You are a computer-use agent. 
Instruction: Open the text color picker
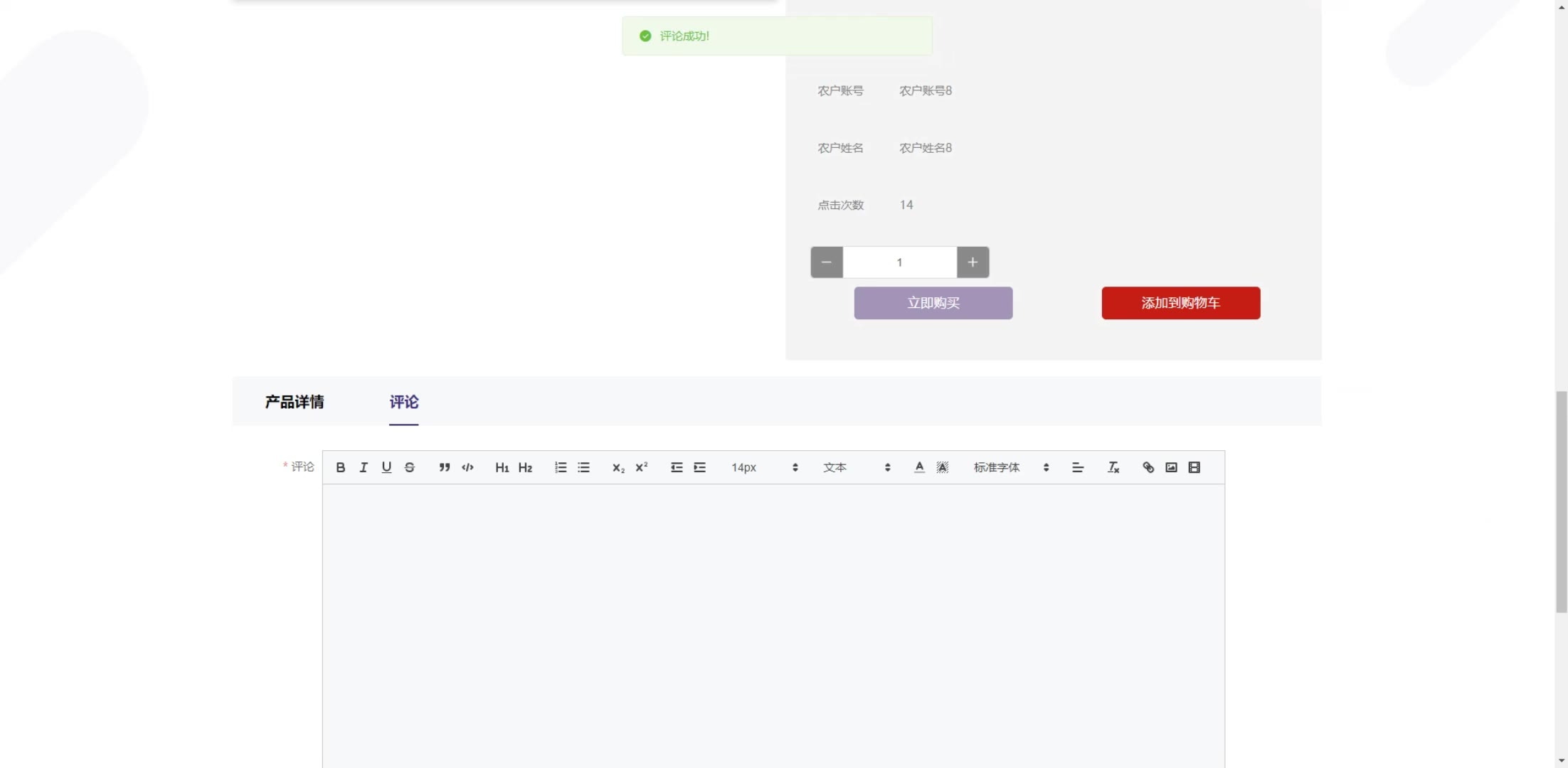[x=919, y=467]
